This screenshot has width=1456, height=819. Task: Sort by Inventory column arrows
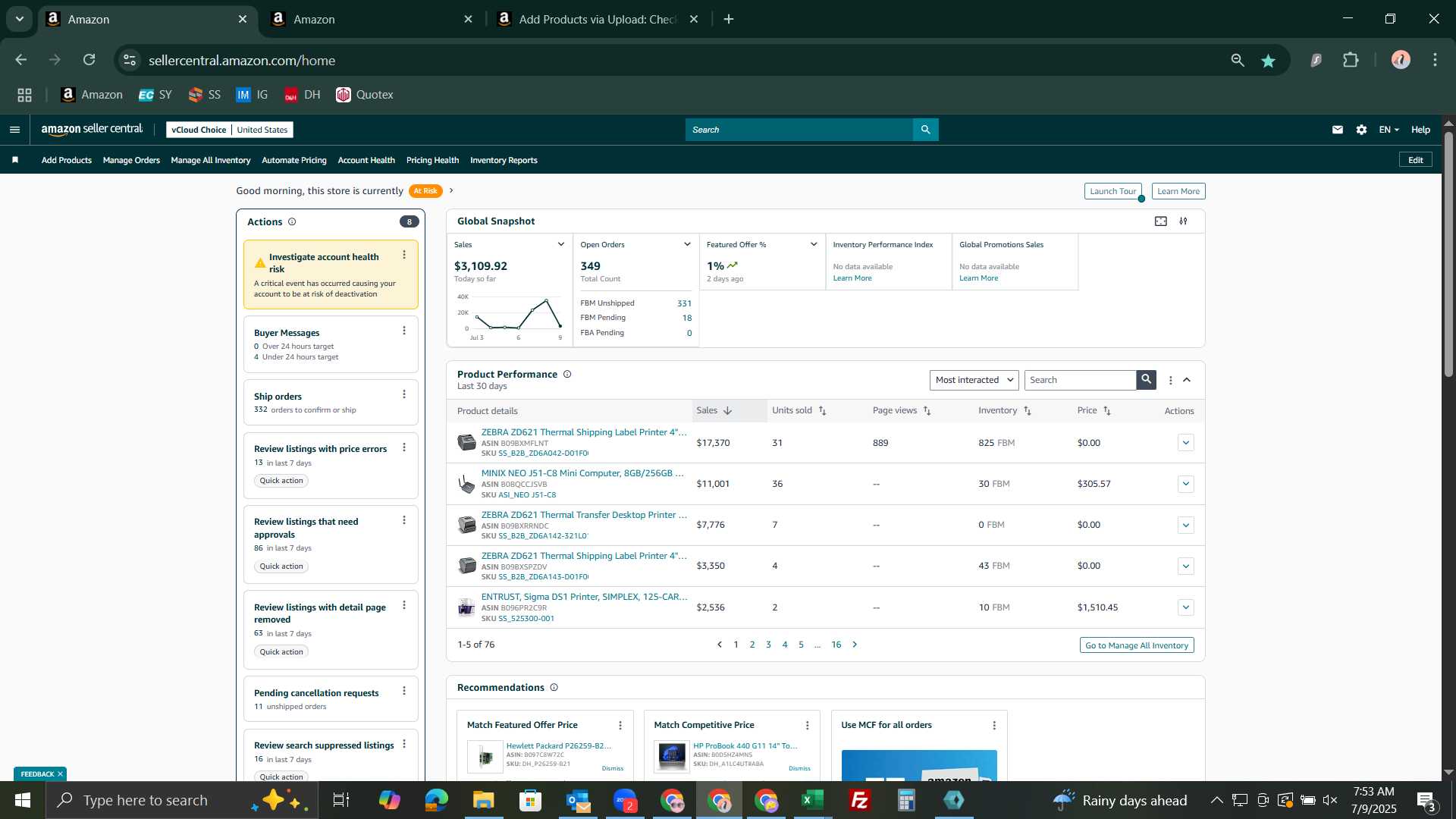click(1028, 411)
